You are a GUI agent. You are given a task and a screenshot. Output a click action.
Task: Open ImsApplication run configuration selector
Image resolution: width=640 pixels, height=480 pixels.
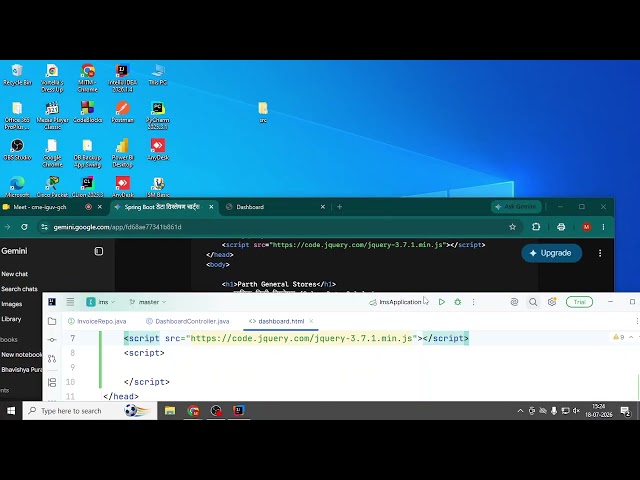pos(395,302)
